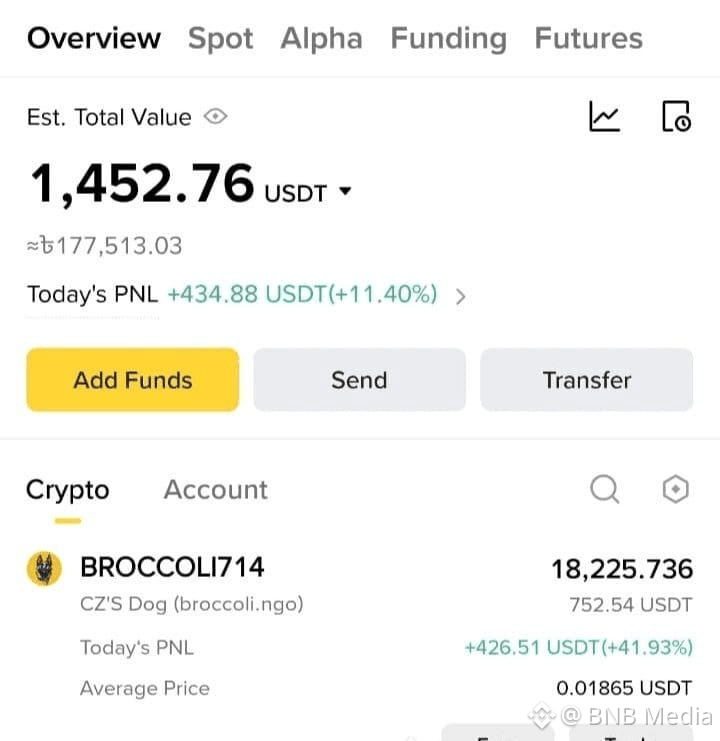Image resolution: width=720 pixels, height=741 pixels.
Task: Click the Send button
Action: pos(360,380)
